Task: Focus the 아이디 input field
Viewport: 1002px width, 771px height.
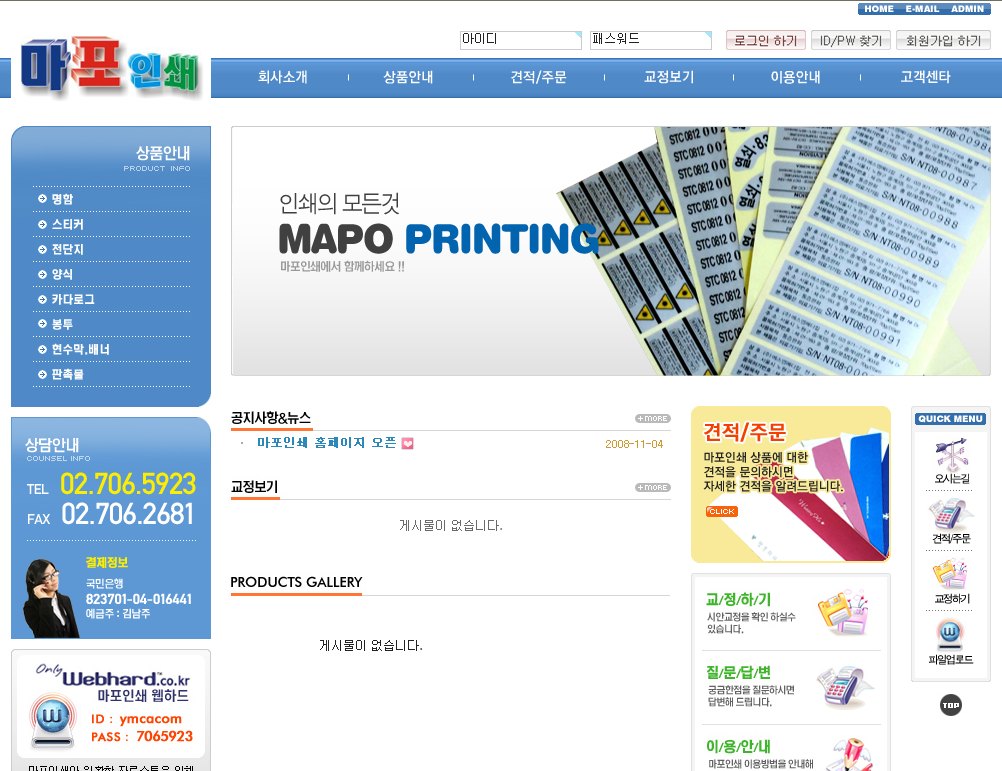Action: (x=521, y=40)
